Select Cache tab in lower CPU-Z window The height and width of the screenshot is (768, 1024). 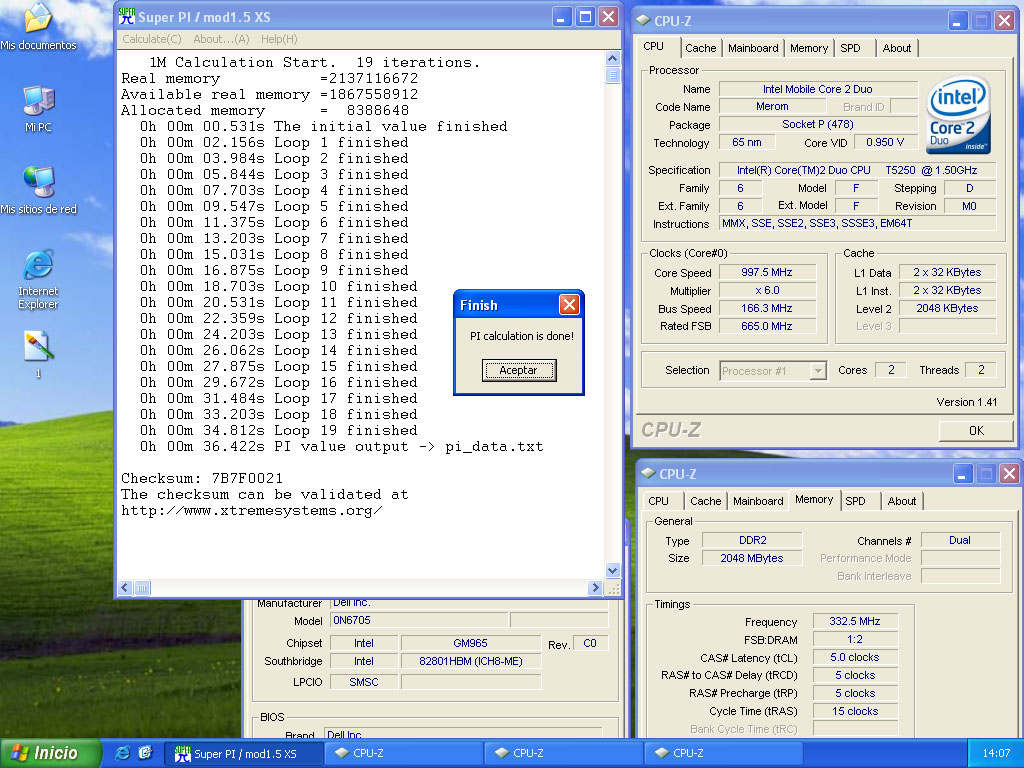705,501
